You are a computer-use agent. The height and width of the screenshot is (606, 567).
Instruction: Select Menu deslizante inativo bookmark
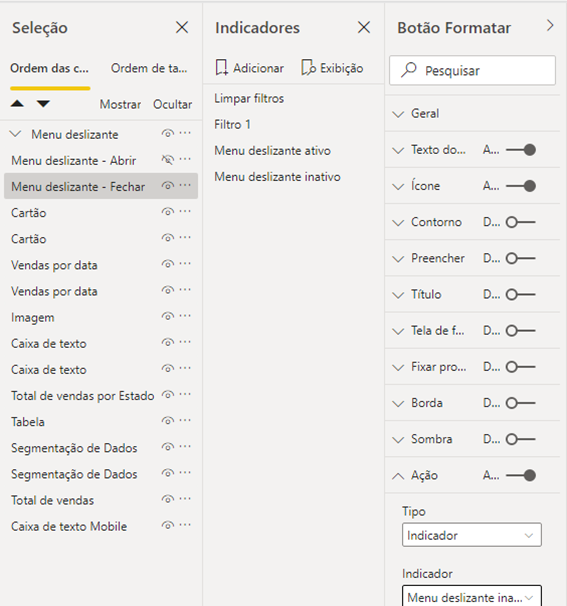pos(278,177)
